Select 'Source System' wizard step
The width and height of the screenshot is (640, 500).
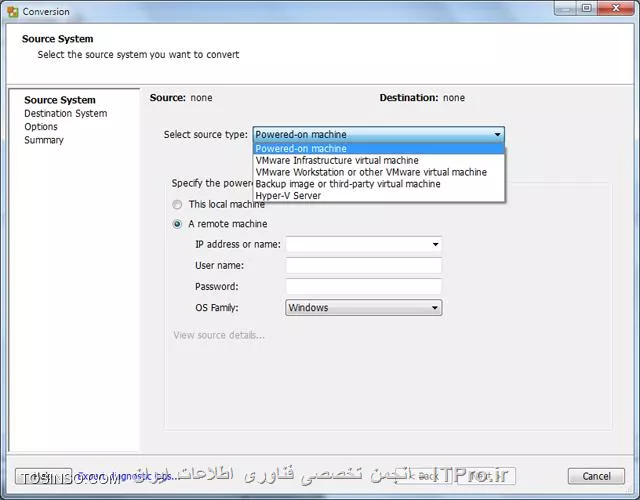[60, 100]
